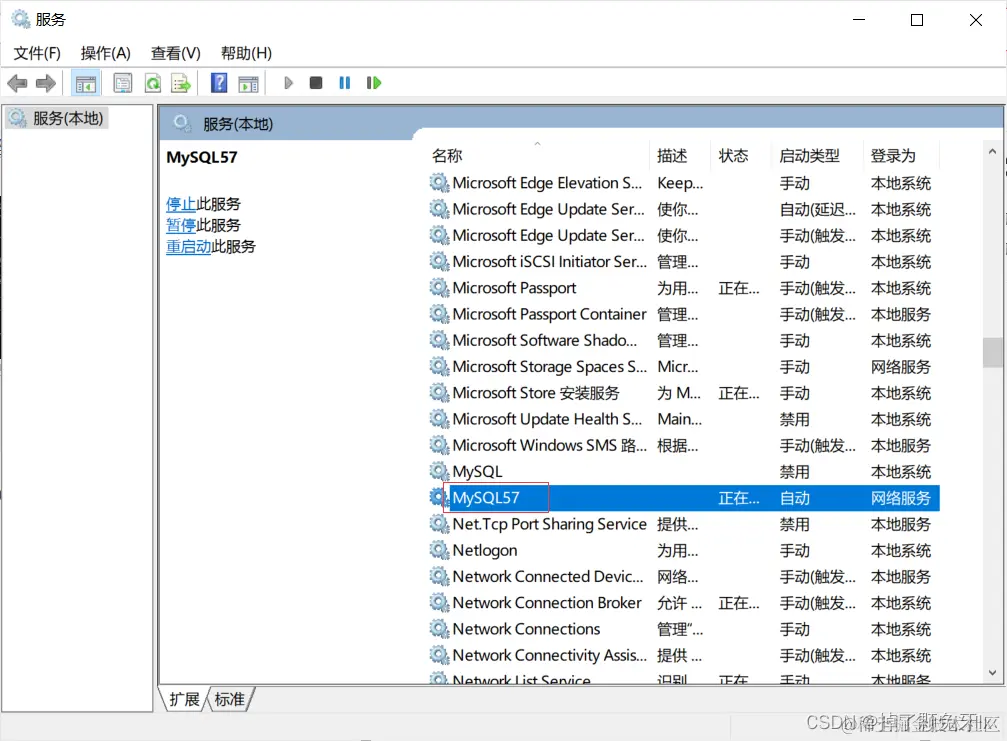Click the Stop service square icon
Image resolution: width=1007 pixels, height=741 pixels.
[x=315, y=83]
